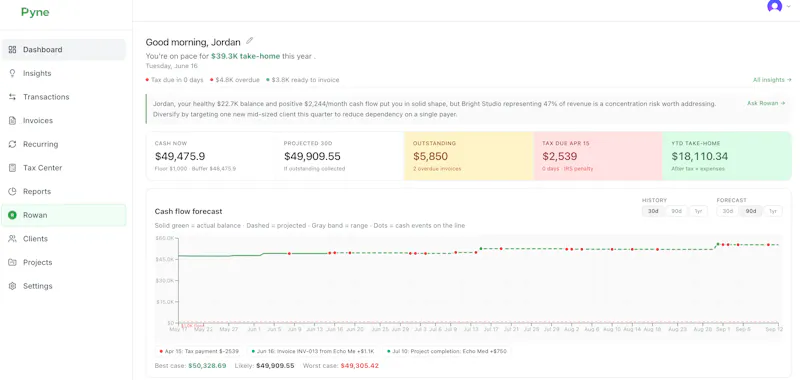This screenshot has height=380, width=800.
Task: Open the red Tax Due Apr 15 card
Action: 598,156
